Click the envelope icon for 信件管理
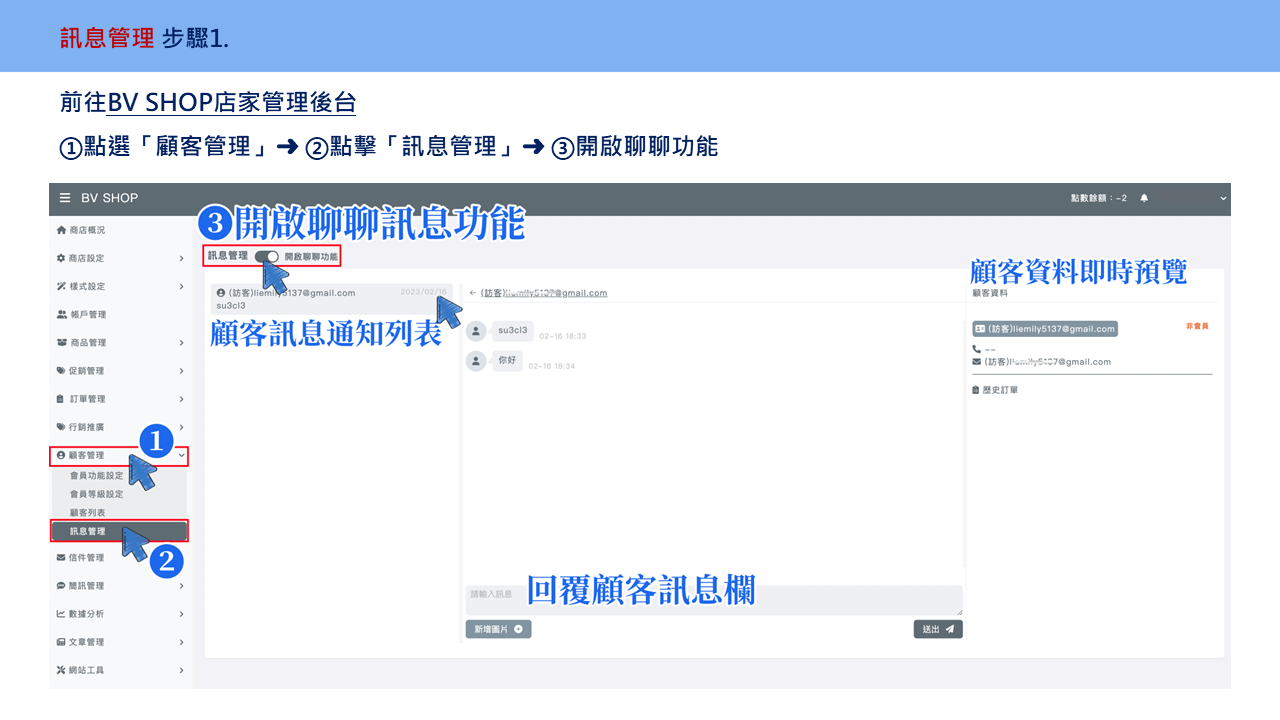The image size is (1280, 720). coord(61,558)
